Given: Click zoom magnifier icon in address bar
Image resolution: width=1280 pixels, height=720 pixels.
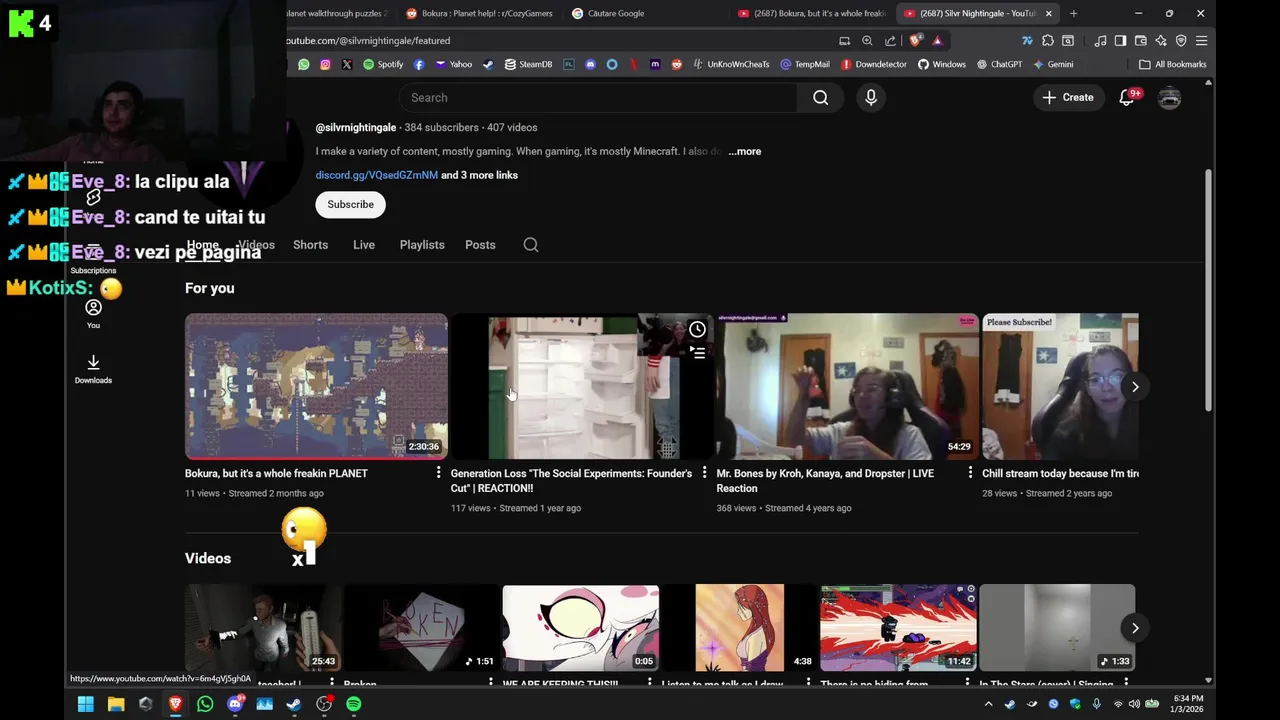Looking at the screenshot, I should pyautogui.click(x=867, y=41).
